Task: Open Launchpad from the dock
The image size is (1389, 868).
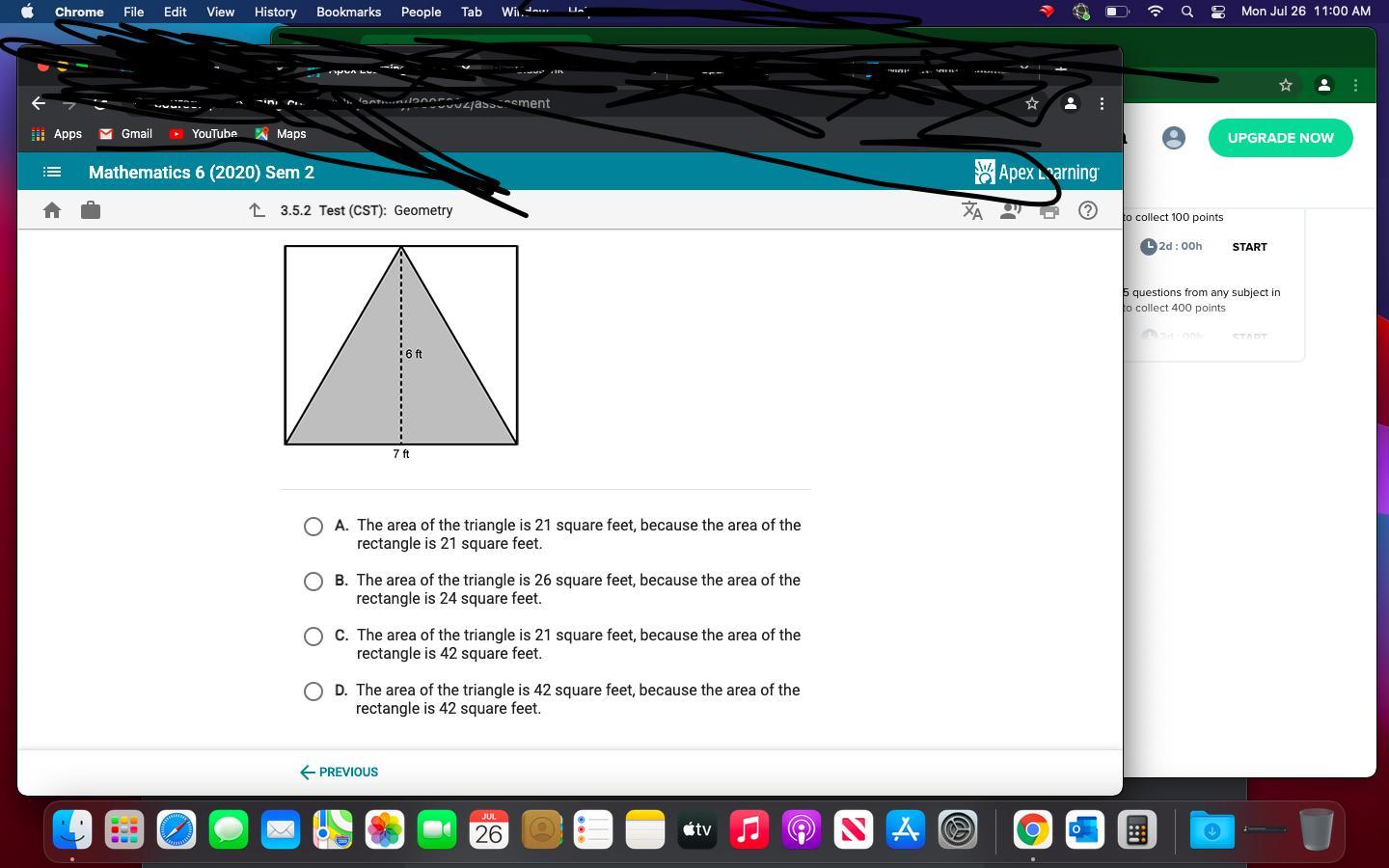Action: tap(124, 829)
